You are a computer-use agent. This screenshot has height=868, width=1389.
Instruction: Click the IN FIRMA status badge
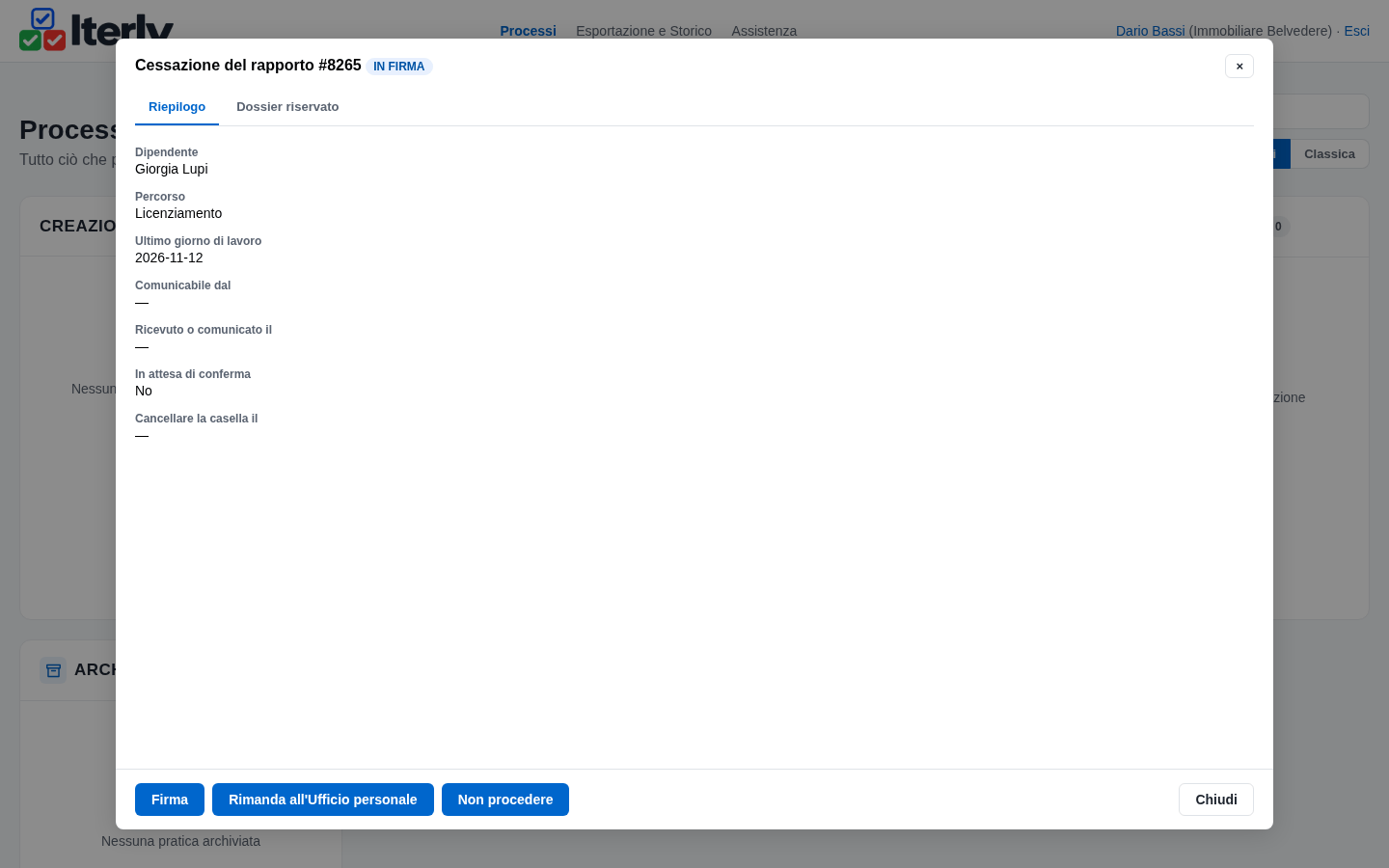[399, 67]
